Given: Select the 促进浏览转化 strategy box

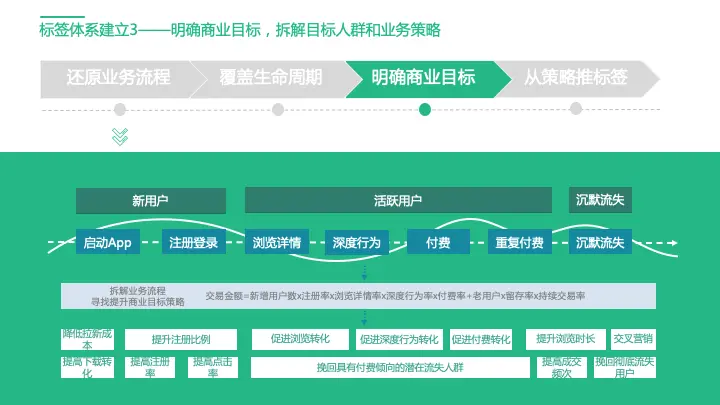Looking at the screenshot, I should [x=300, y=339].
